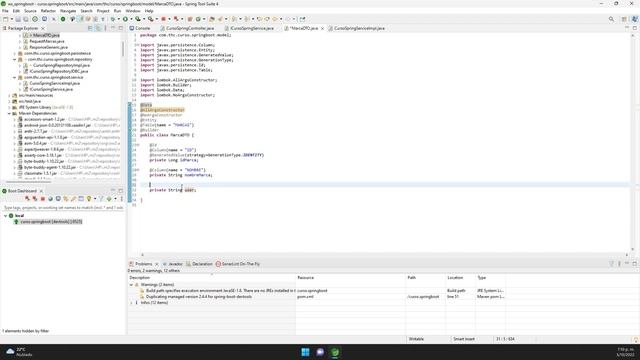
Task: Switch to ICursoSpringService.java editor tab
Action: pyautogui.click(x=249, y=28)
